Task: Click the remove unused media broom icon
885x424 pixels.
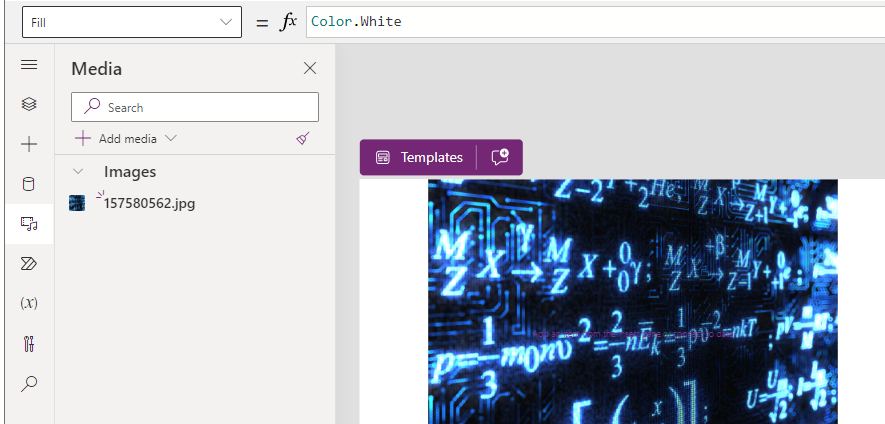Action: [303, 138]
